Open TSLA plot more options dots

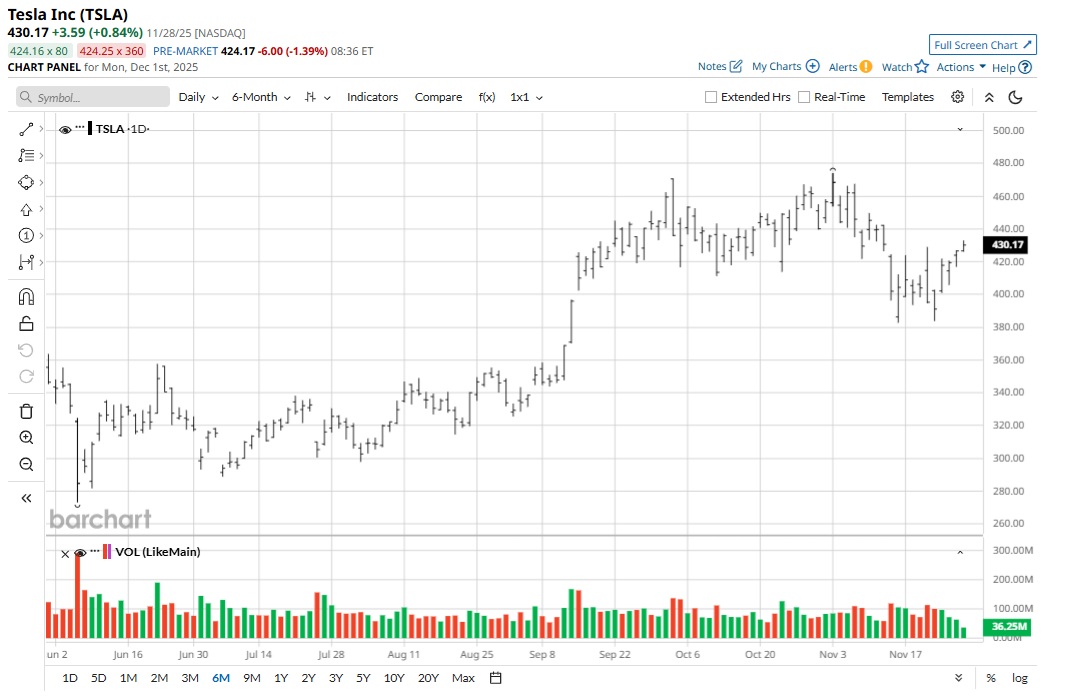tap(80, 127)
